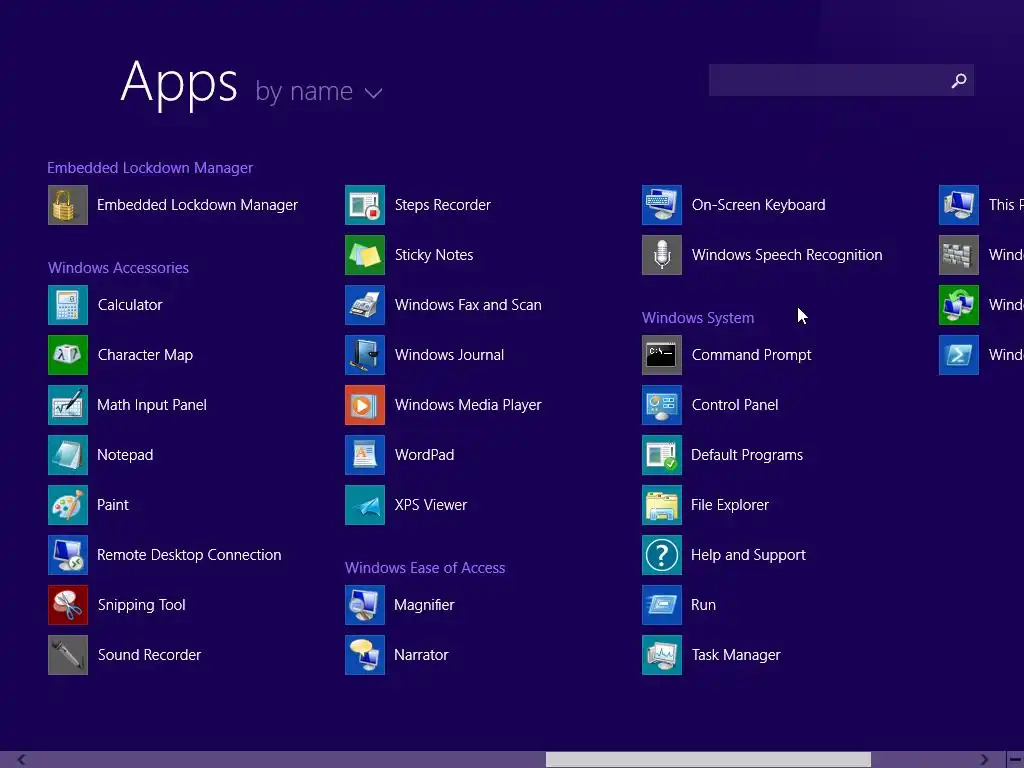Click the 'On-Screen Keyboard' label
This screenshot has width=1024, height=768.
[758, 205]
